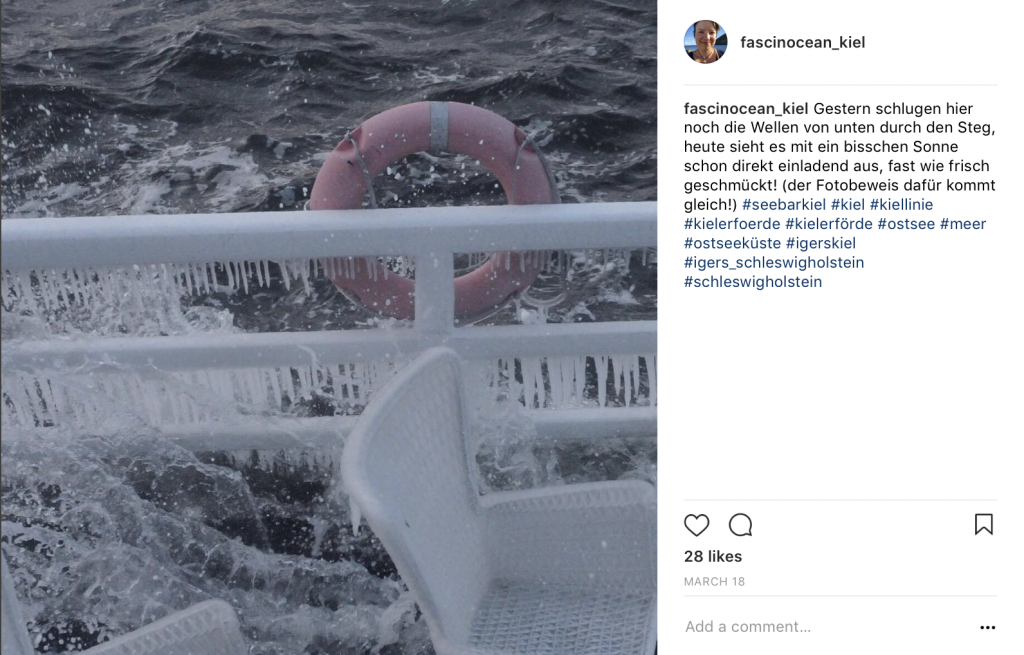Screen dimensions: 1024x655
Task: Like the post with the heart icon
Action: (x=696, y=524)
